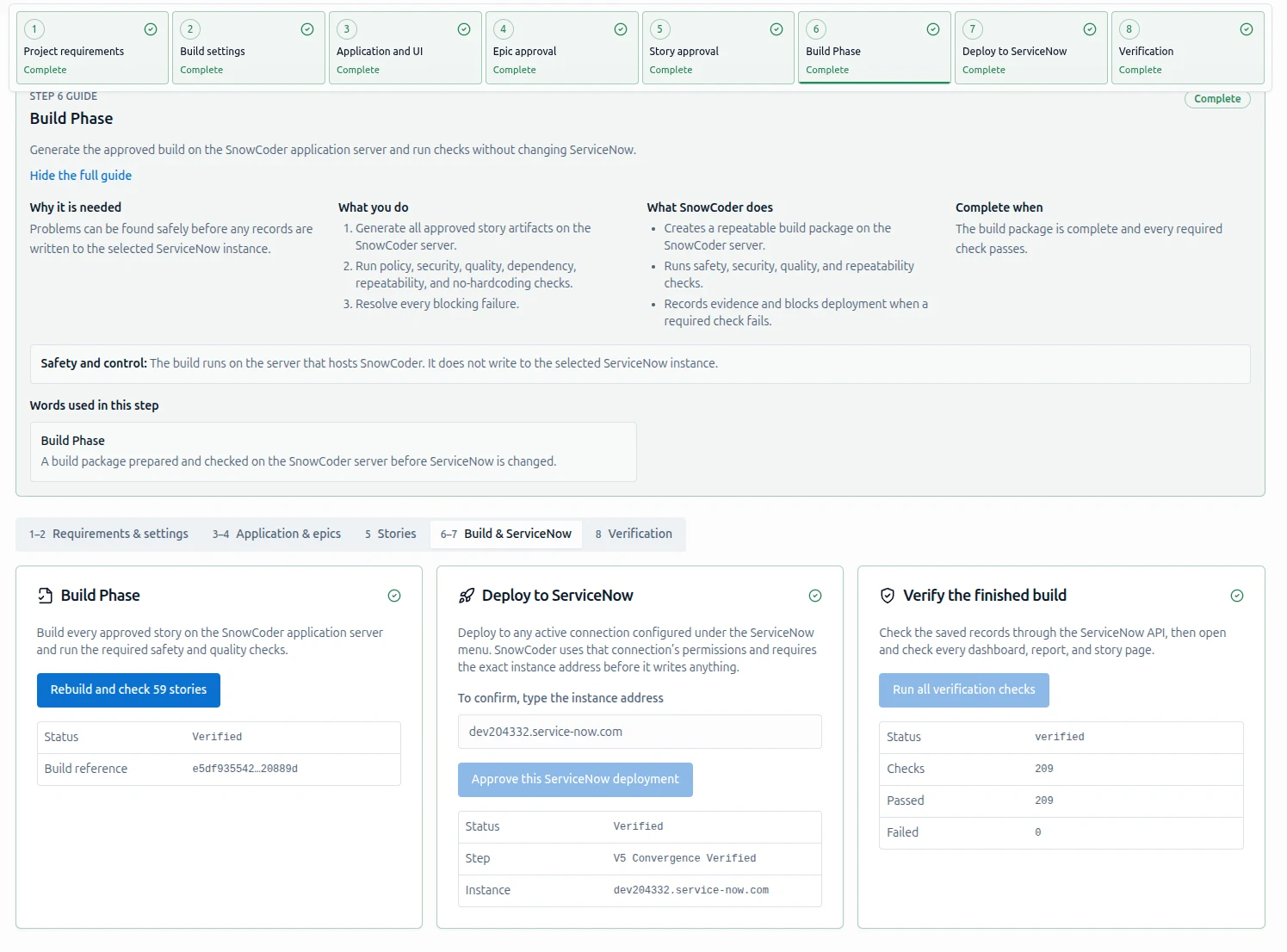
Task: Select the 6–7 Build & ServiceNow tab
Action: [506, 534]
